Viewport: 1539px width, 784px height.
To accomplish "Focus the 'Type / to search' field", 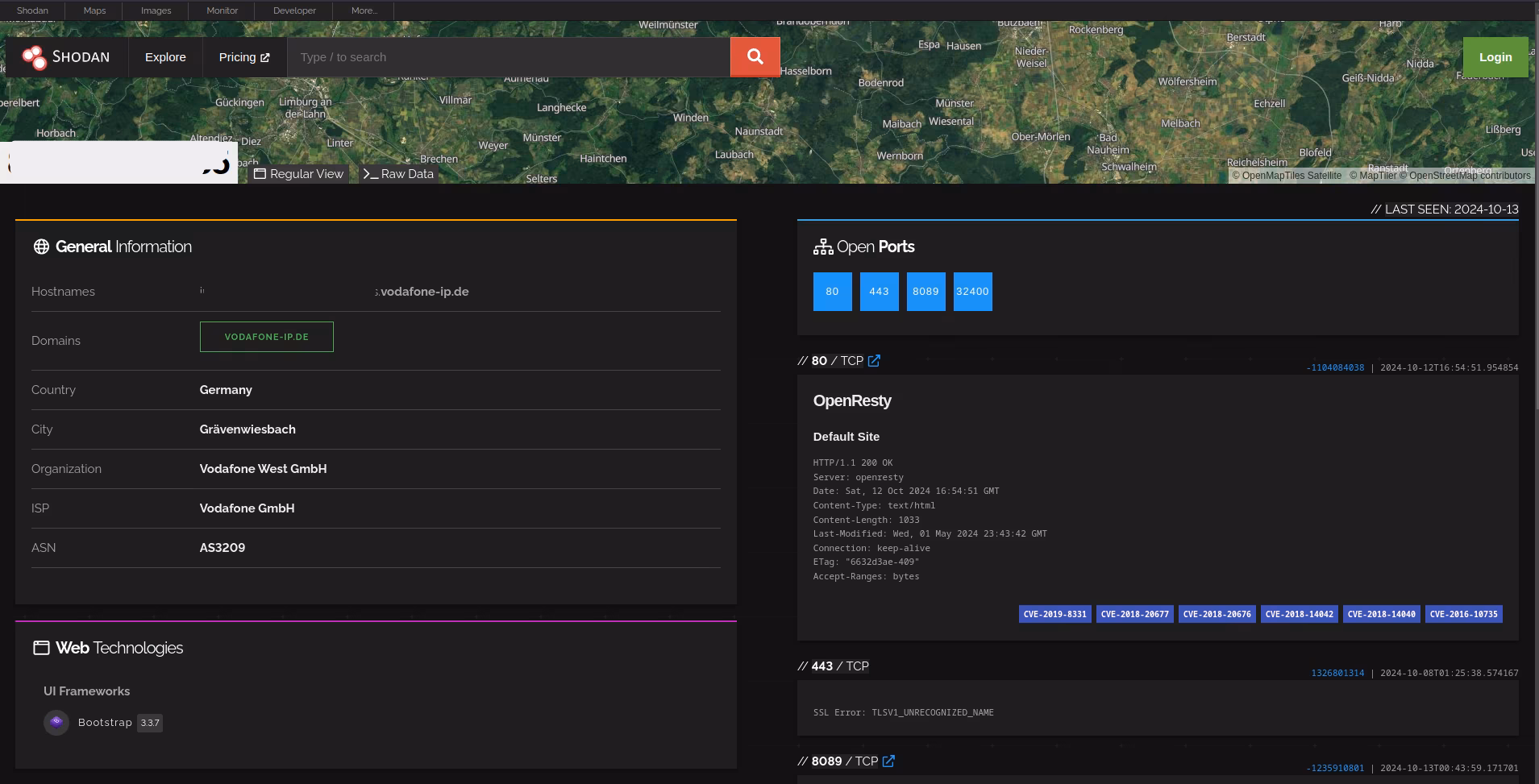I will 509,57.
